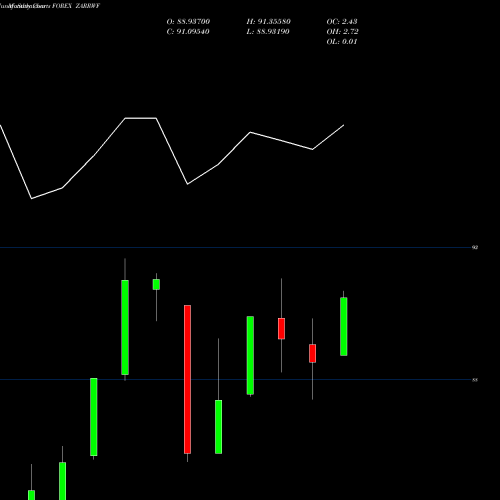Click the OH 2.72 indicator text
Viewport: 500px width, 500px height.
point(343,32)
